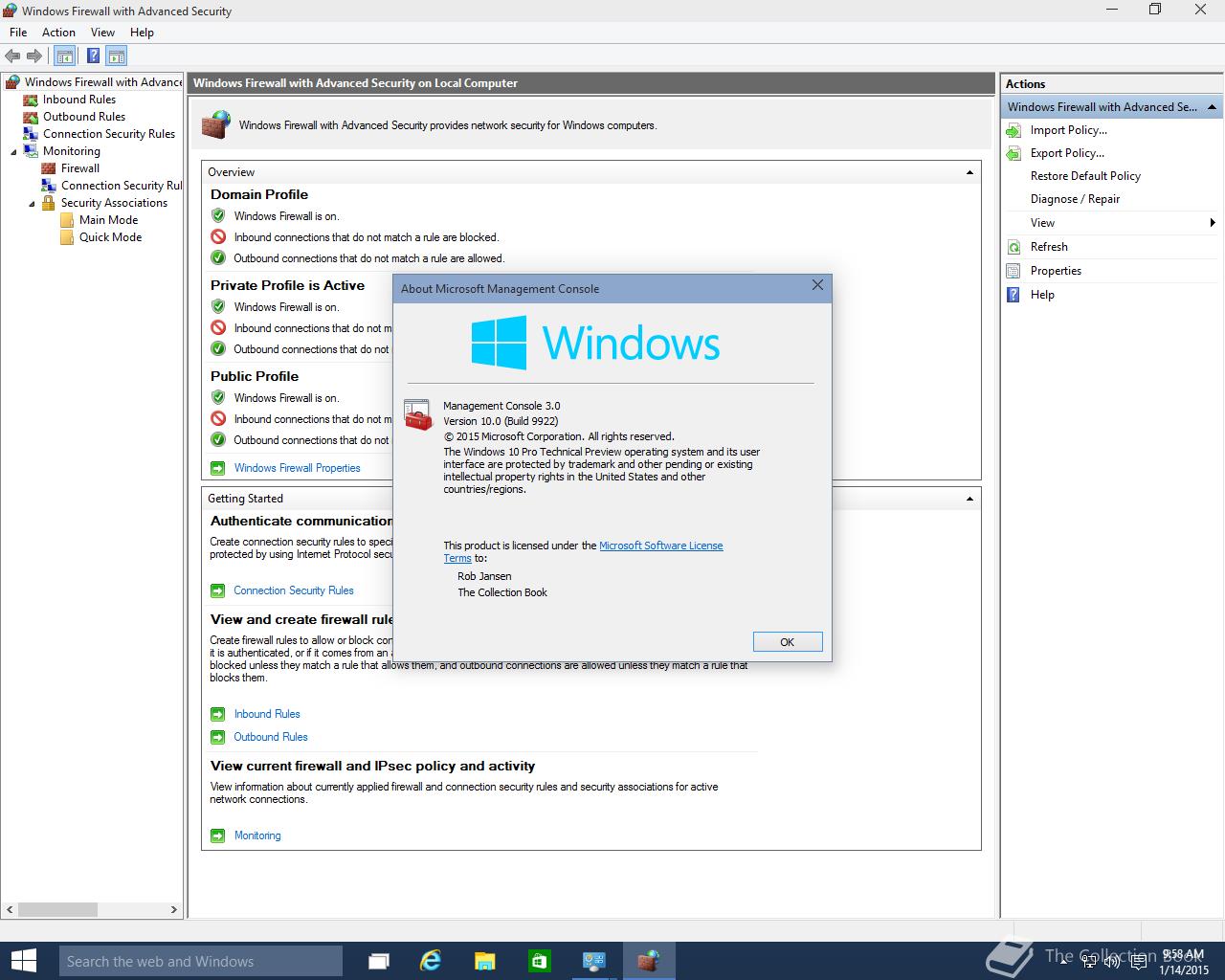Open Connection Security Rules link in Getting Started

[x=294, y=590]
